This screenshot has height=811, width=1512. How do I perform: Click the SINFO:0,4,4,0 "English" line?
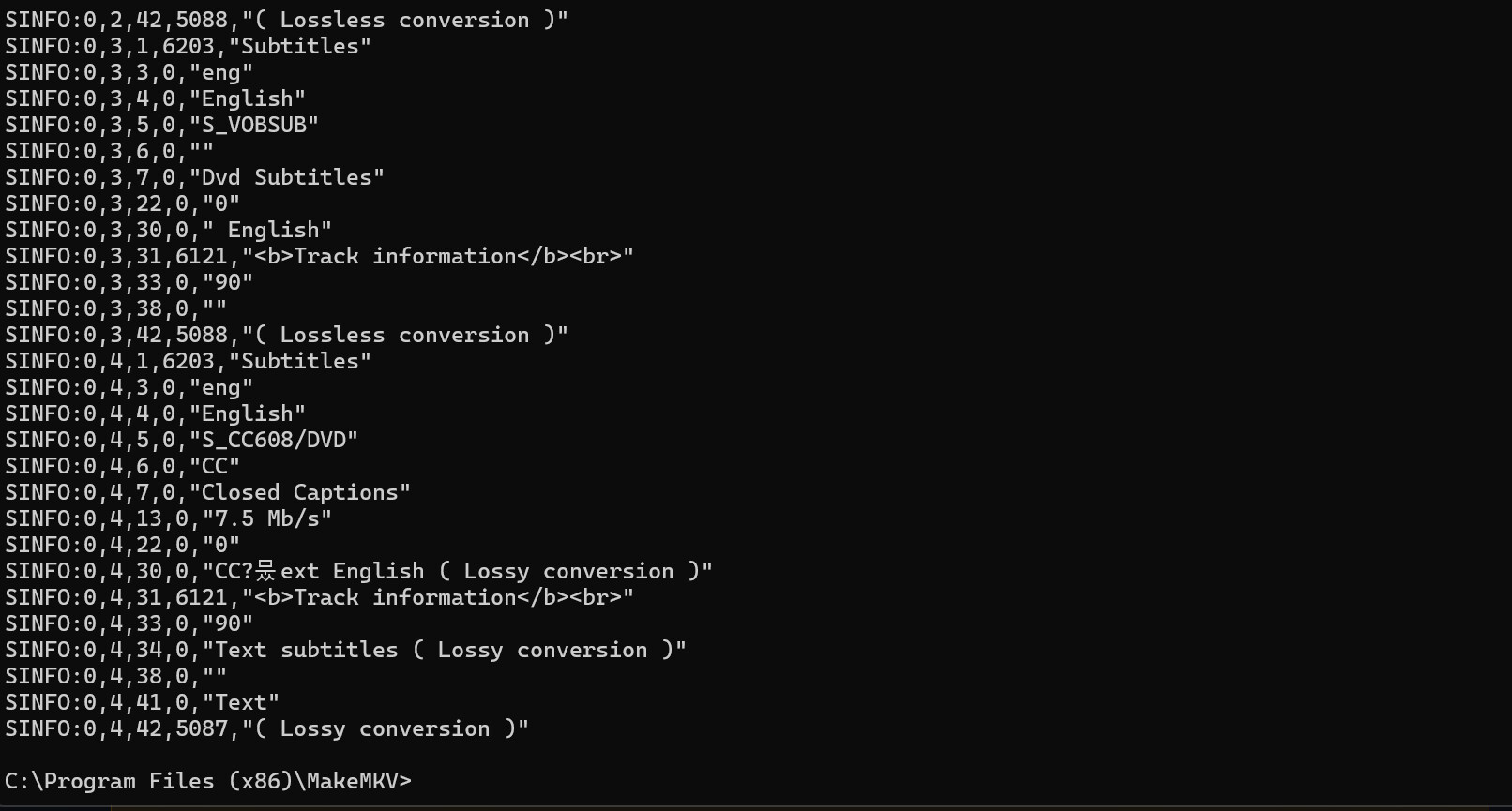pyautogui.click(x=156, y=413)
